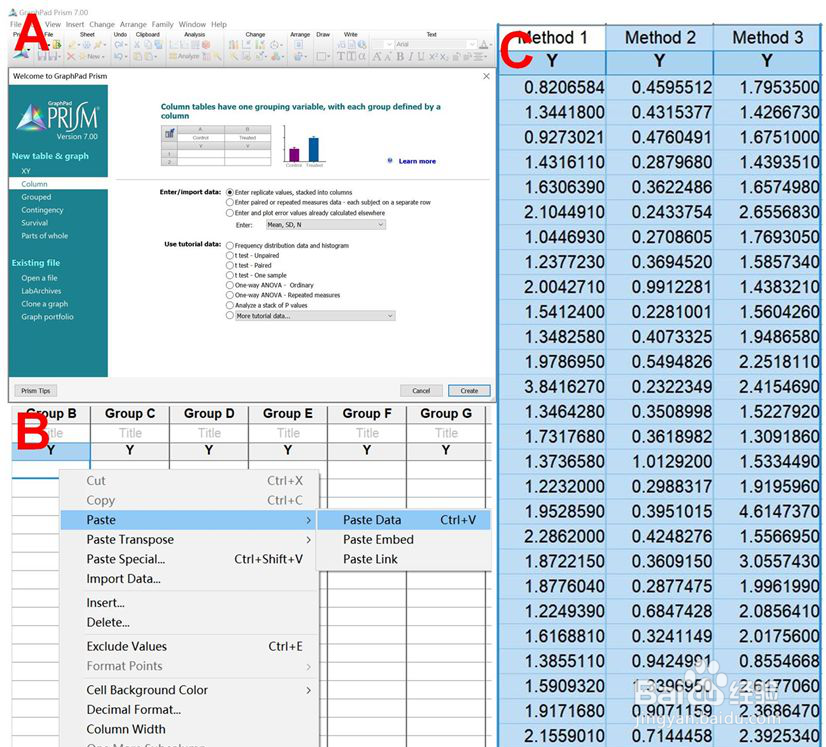This screenshot has width=826, height=747.
Task: Open the Window menu
Action: [192, 24]
